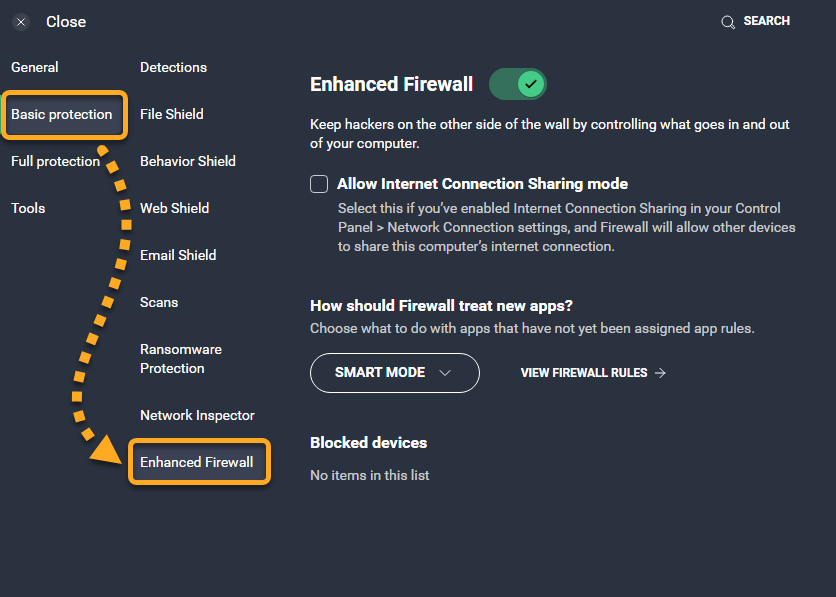836x597 pixels.
Task: Open the Detections section
Action: 173,67
